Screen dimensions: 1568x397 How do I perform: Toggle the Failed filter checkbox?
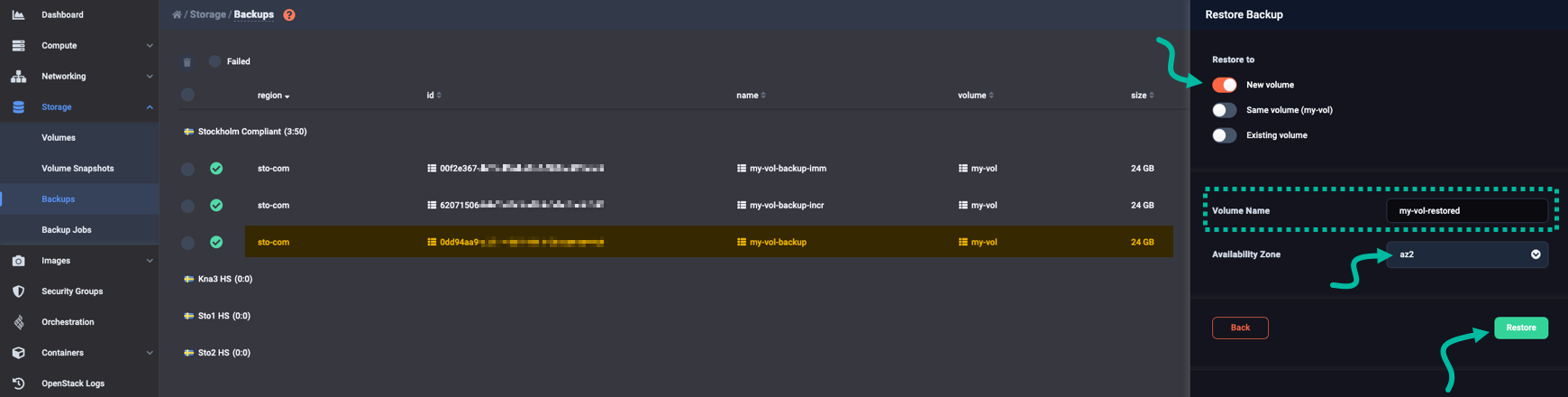tap(214, 61)
